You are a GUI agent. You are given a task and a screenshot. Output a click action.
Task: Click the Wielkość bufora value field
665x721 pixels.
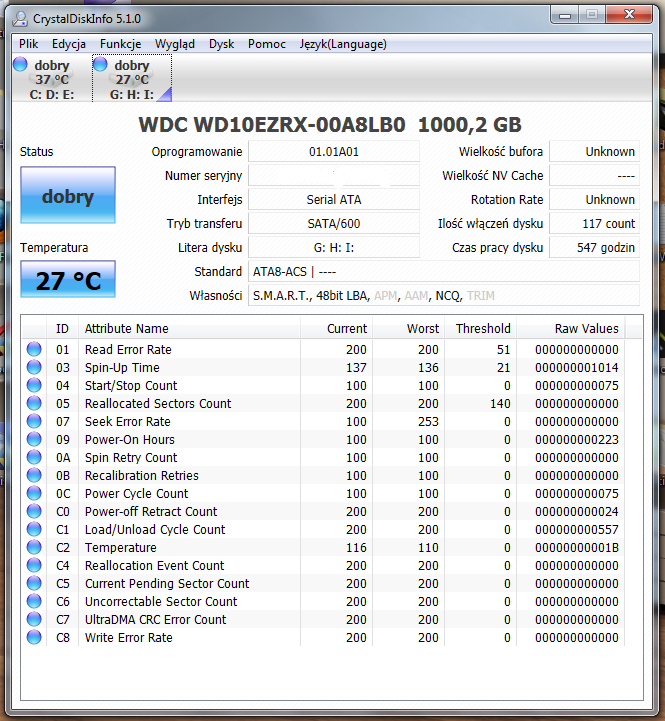(x=595, y=152)
